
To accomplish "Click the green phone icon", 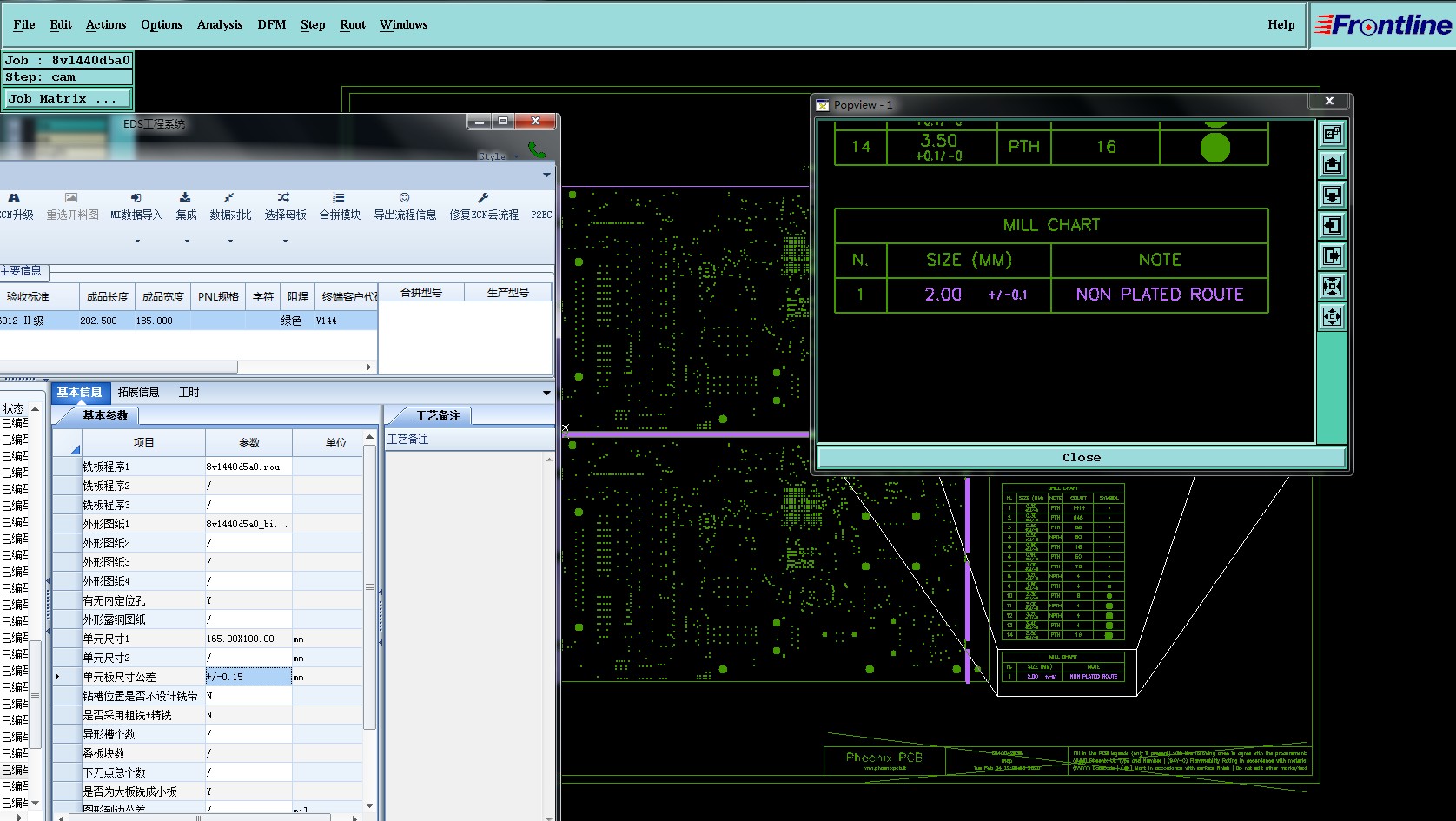I will [537, 150].
